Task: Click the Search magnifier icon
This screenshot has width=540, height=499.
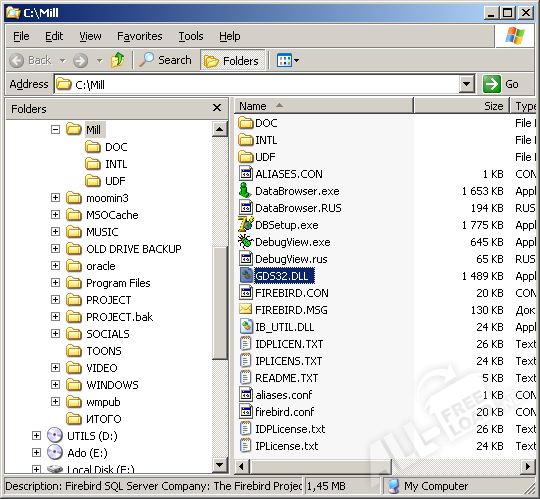Action: [146, 60]
